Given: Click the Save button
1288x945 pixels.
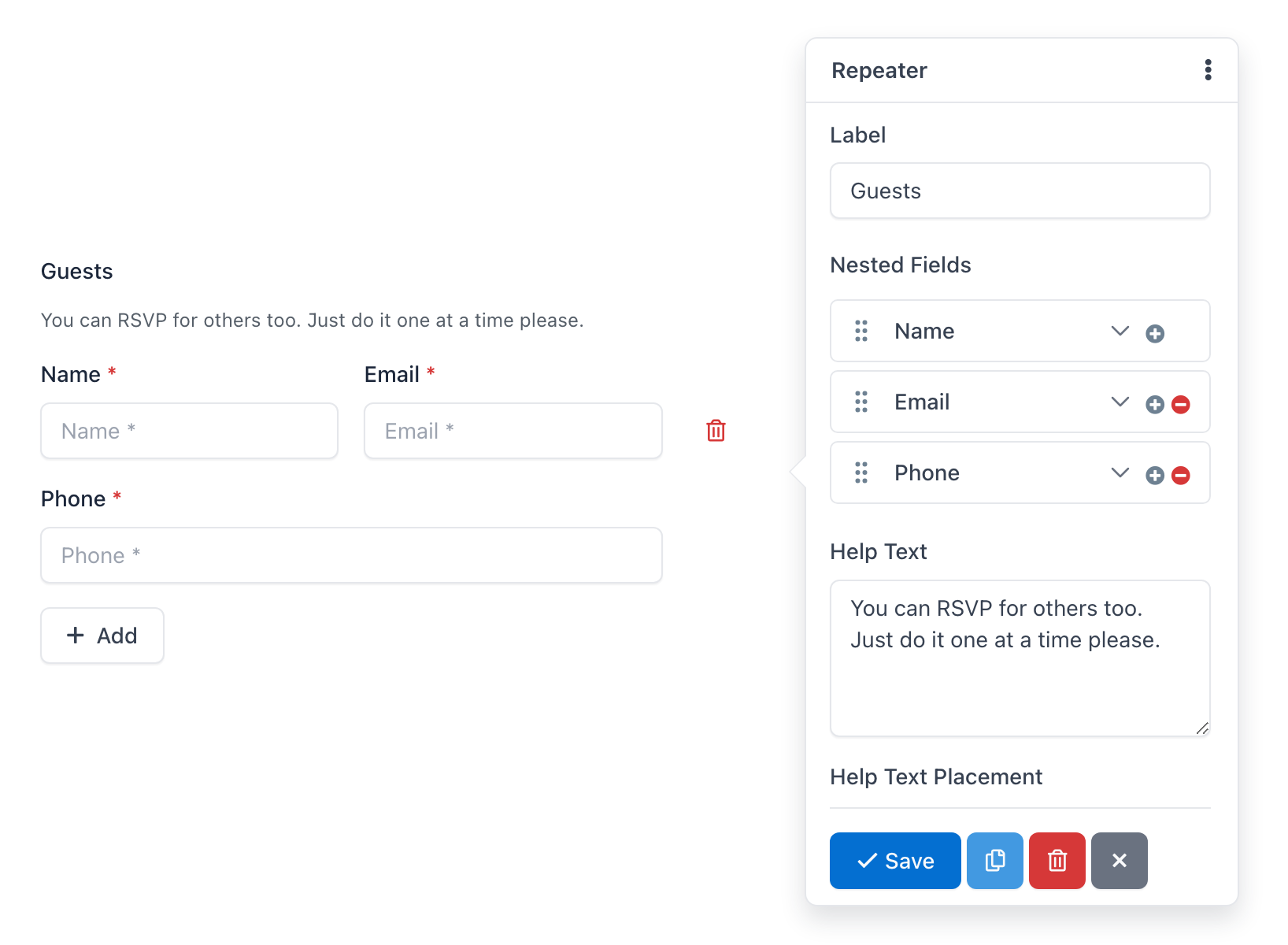Looking at the screenshot, I should 895,861.
